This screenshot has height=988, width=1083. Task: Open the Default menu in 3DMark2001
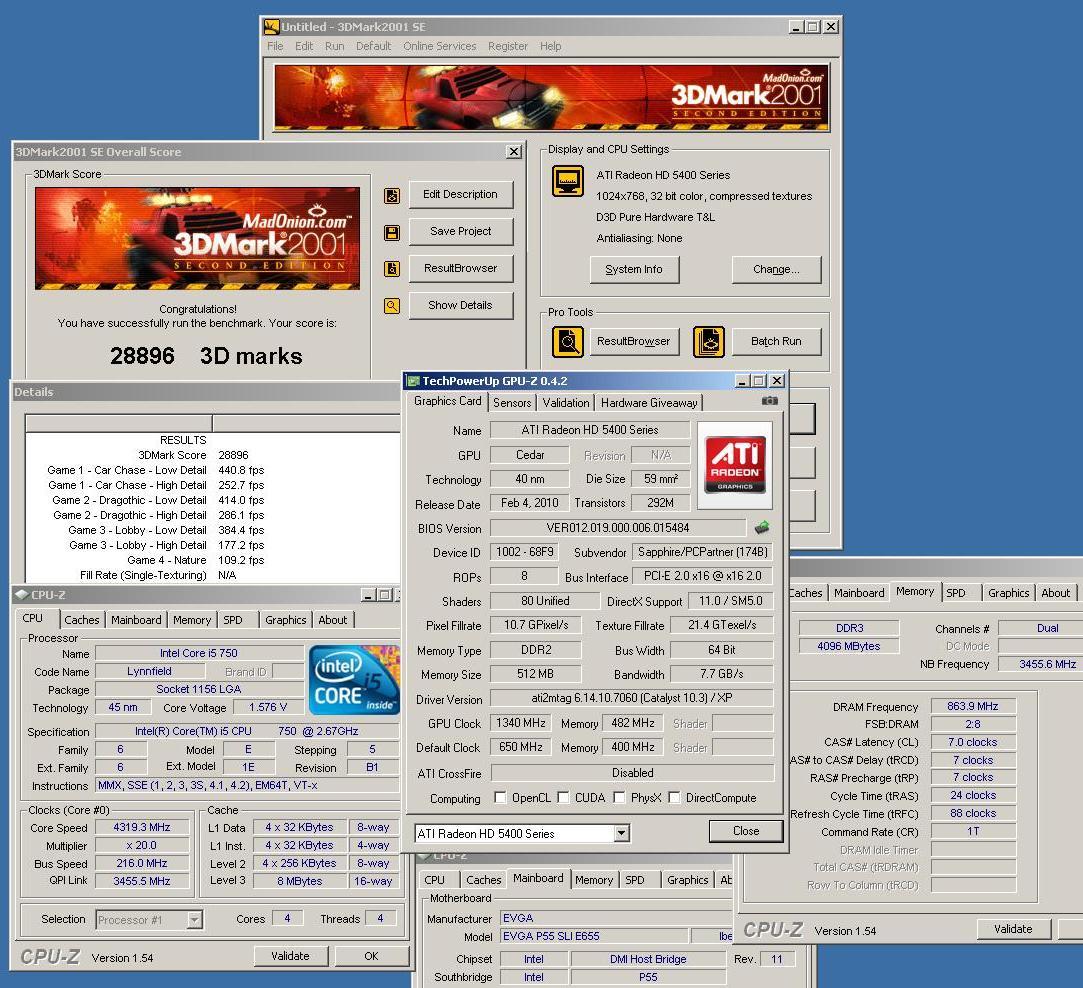374,46
